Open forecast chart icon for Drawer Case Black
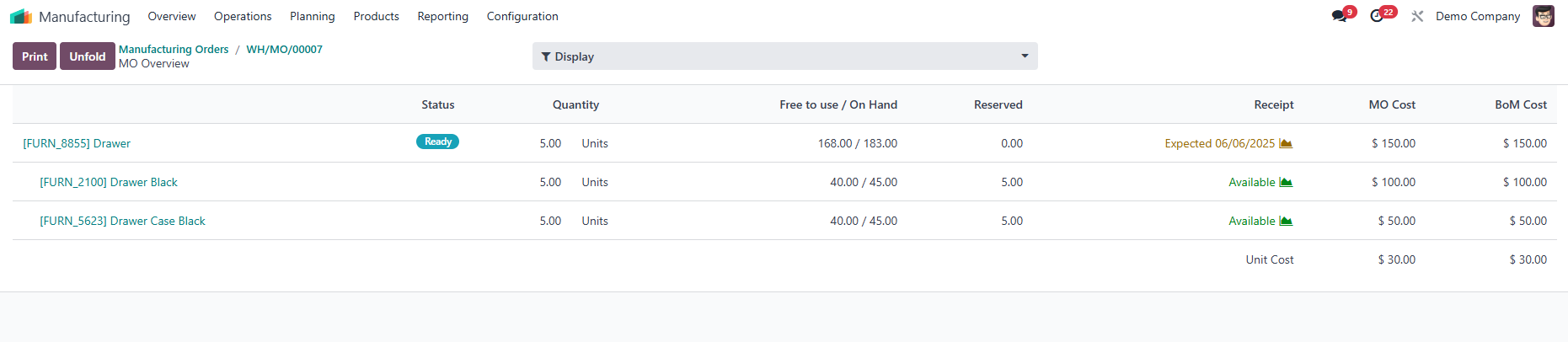Image resolution: width=1568 pixels, height=342 pixels. [1286, 221]
